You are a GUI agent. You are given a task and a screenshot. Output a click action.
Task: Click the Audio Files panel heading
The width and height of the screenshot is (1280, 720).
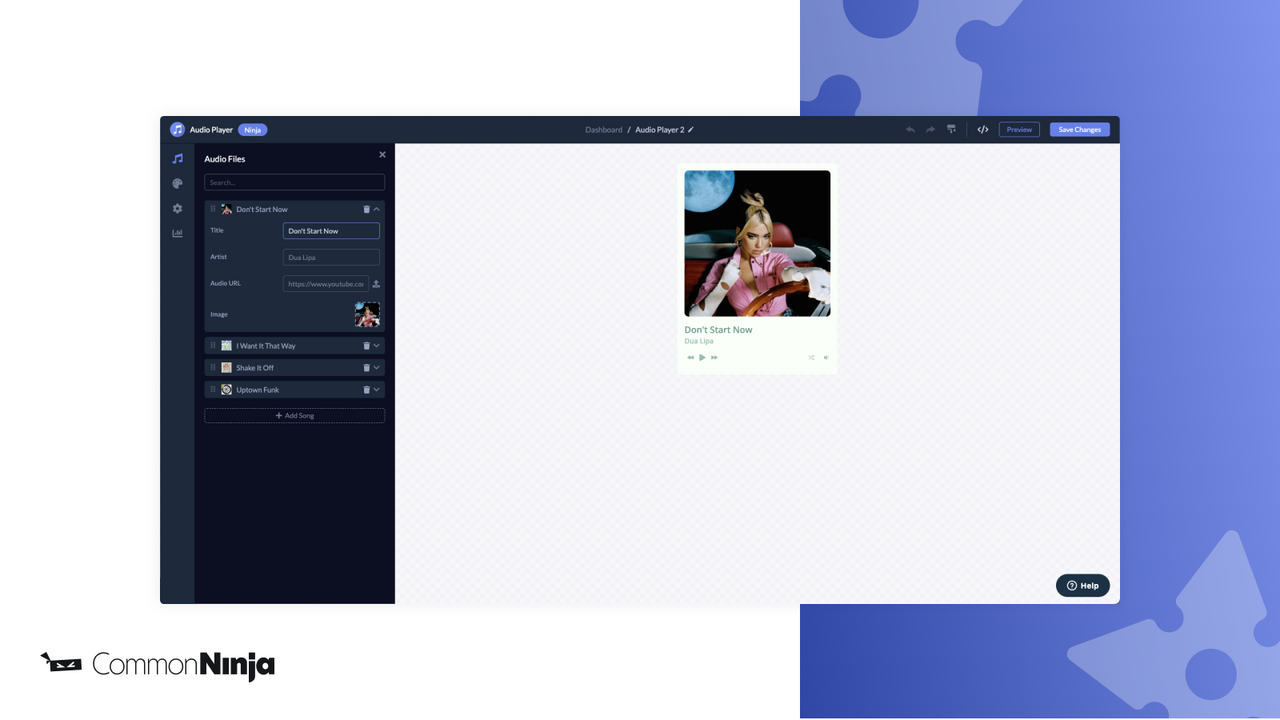[225, 159]
